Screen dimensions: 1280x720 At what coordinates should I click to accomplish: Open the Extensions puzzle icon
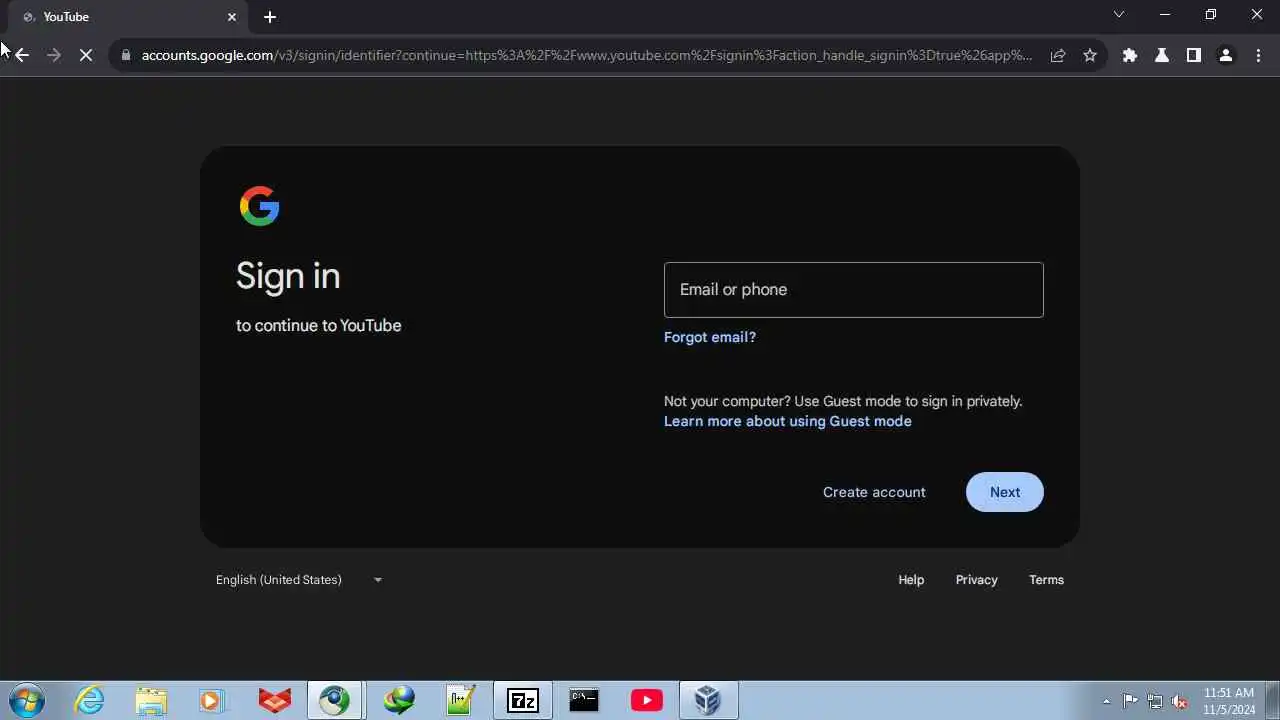(1130, 56)
